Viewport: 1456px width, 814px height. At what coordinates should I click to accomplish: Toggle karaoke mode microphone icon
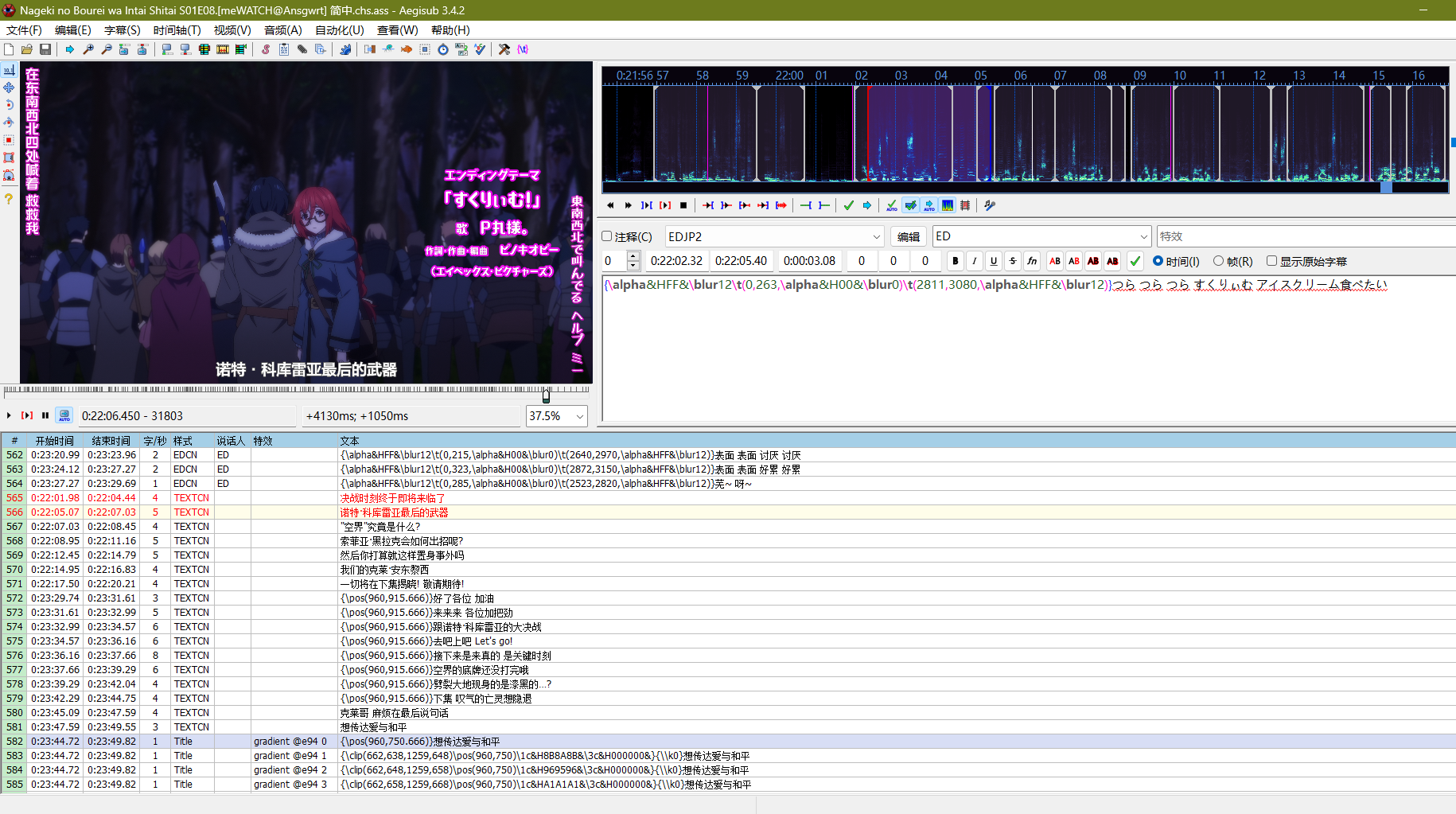click(990, 205)
